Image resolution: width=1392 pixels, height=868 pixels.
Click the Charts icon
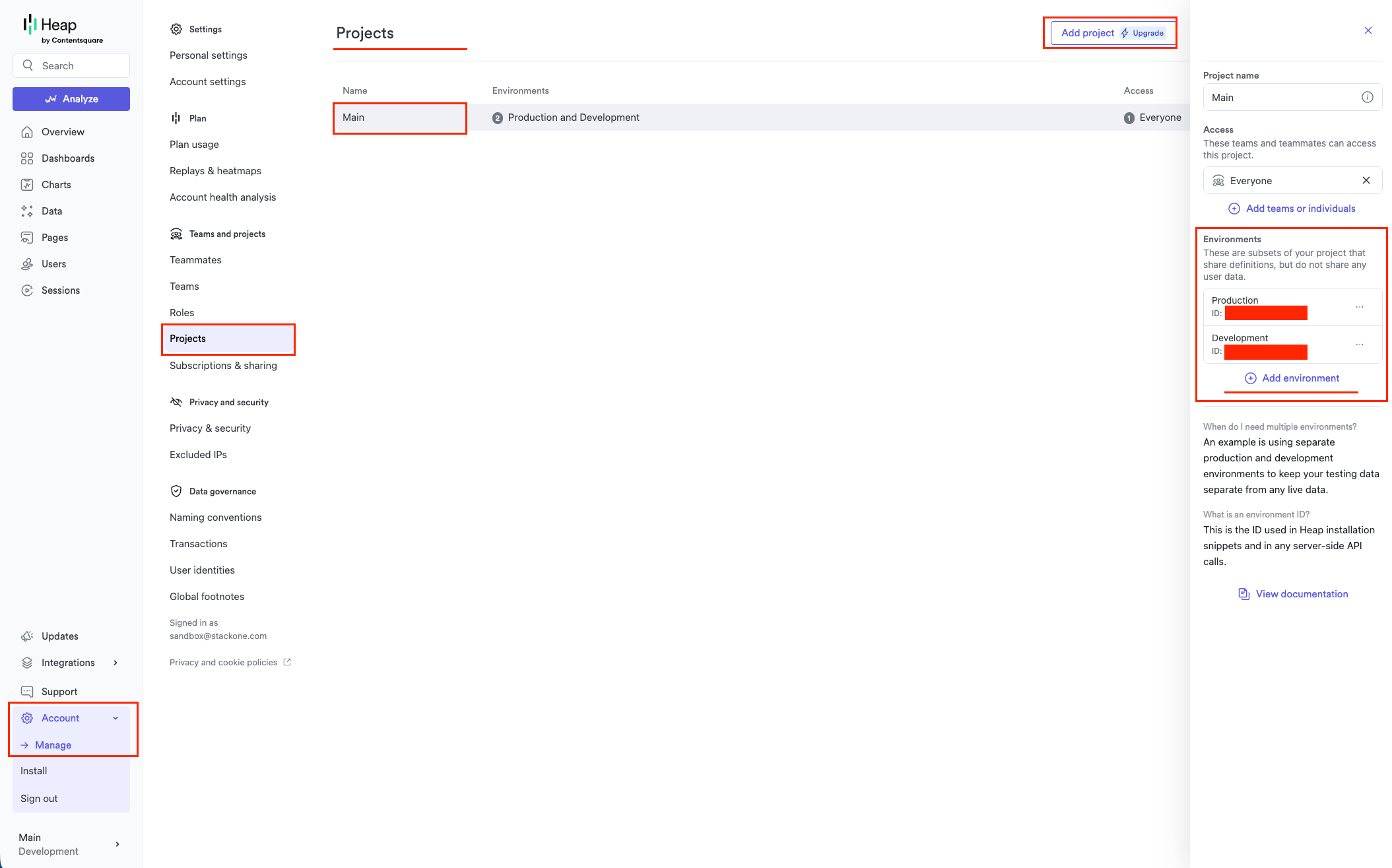(27, 185)
